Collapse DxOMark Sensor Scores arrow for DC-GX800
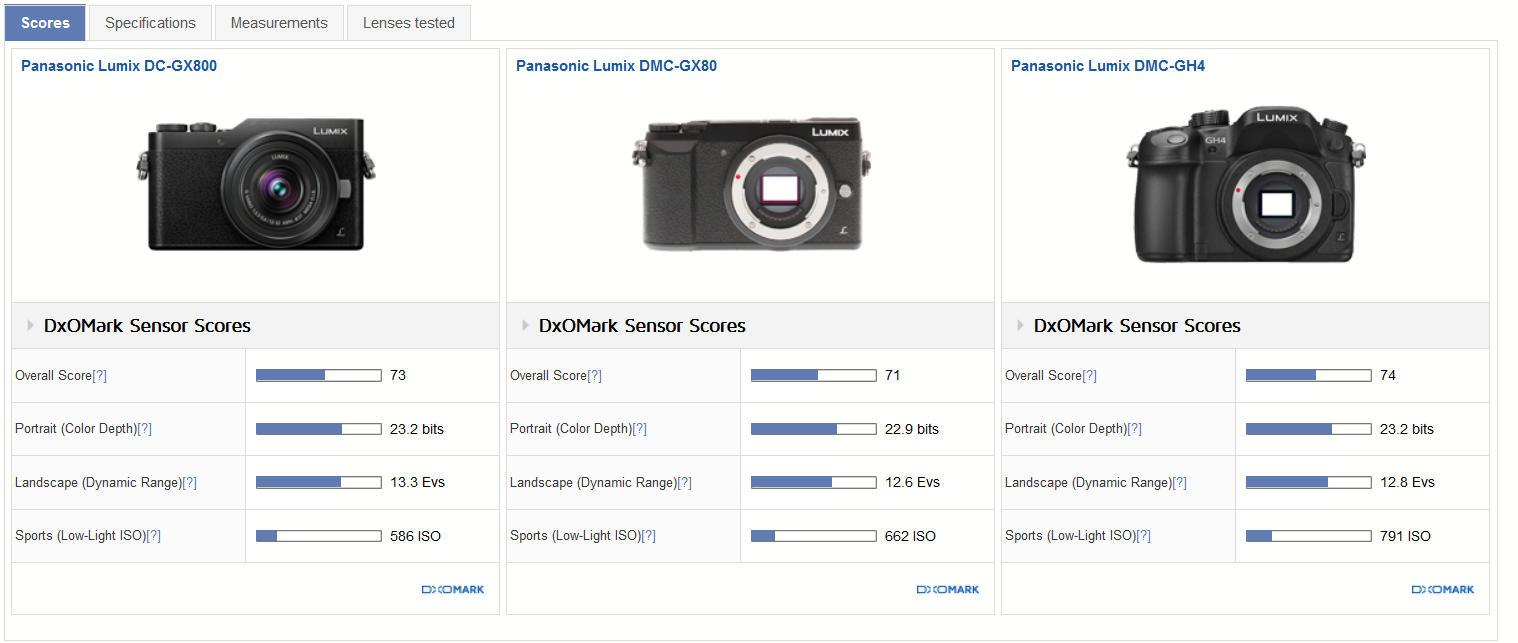The height and width of the screenshot is (643, 1518). [x=31, y=325]
